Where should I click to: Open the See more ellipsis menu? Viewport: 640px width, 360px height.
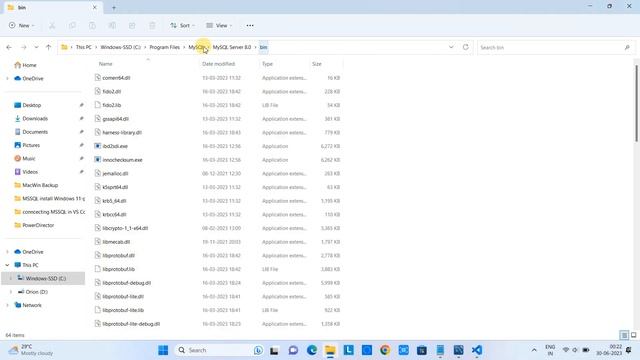pos(250,25)
